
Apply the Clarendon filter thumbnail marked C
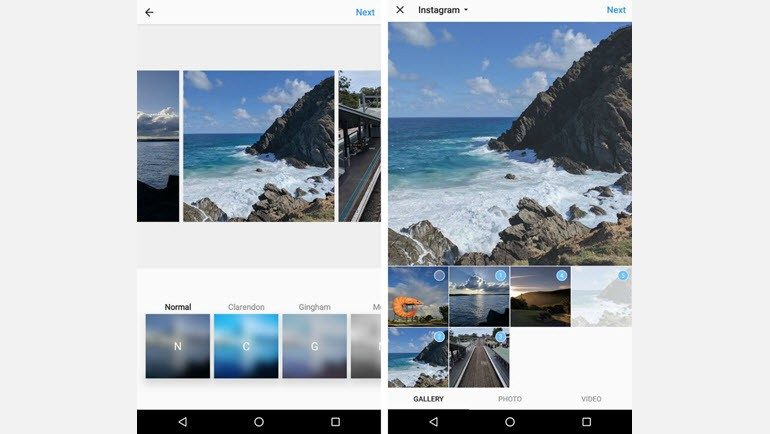point(246,346)
